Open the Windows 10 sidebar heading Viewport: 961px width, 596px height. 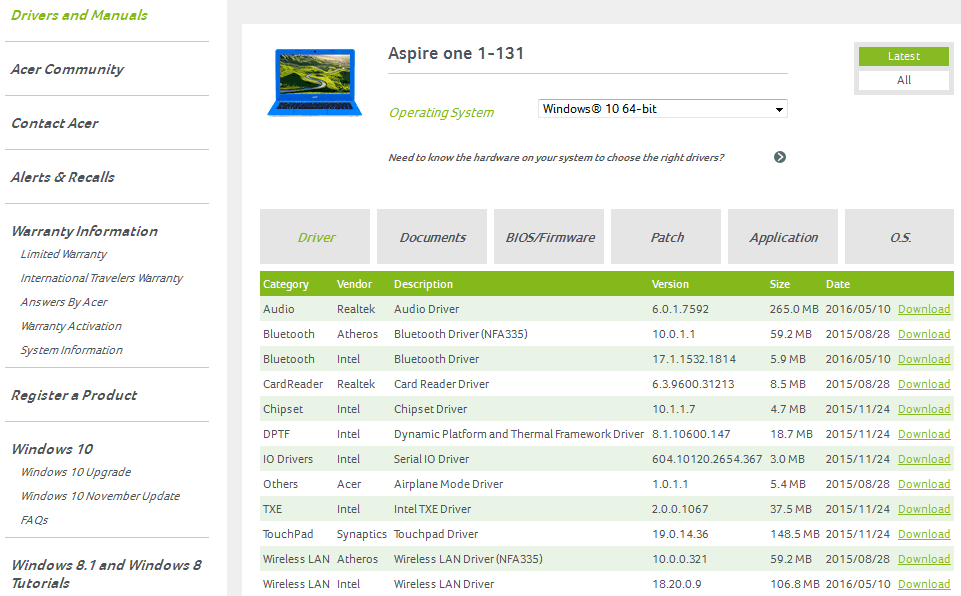[52, 449]
